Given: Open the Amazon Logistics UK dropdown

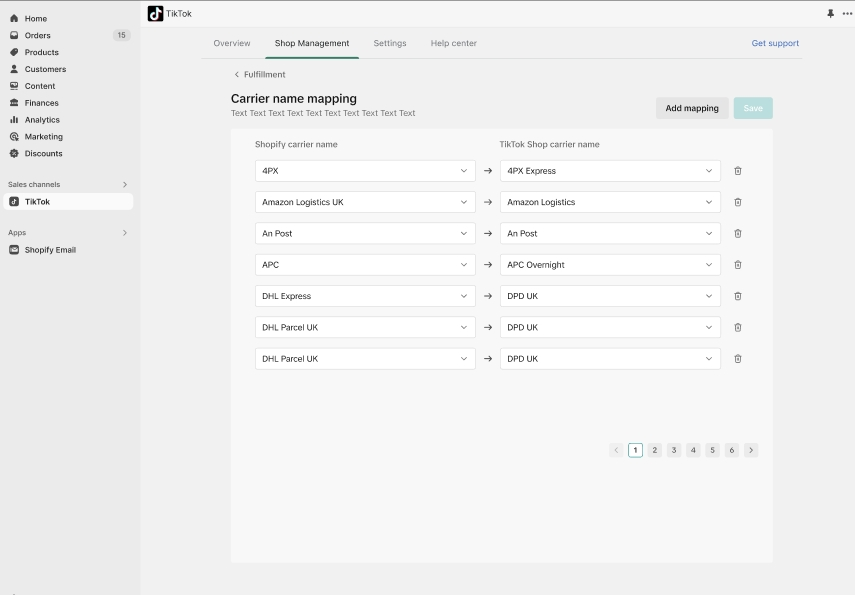Looking at the screenshot, I should [365, 202].
